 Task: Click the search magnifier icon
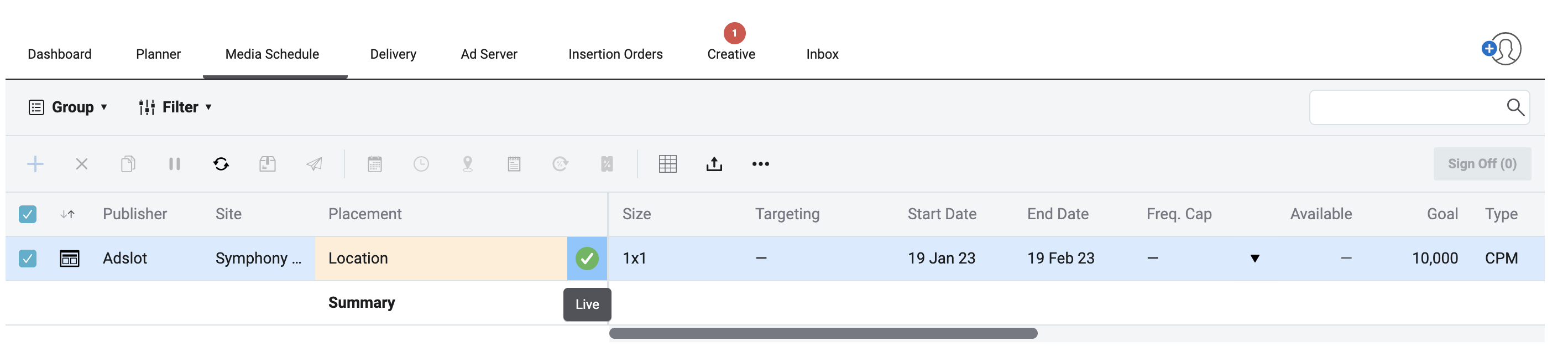pos(1515,107)
